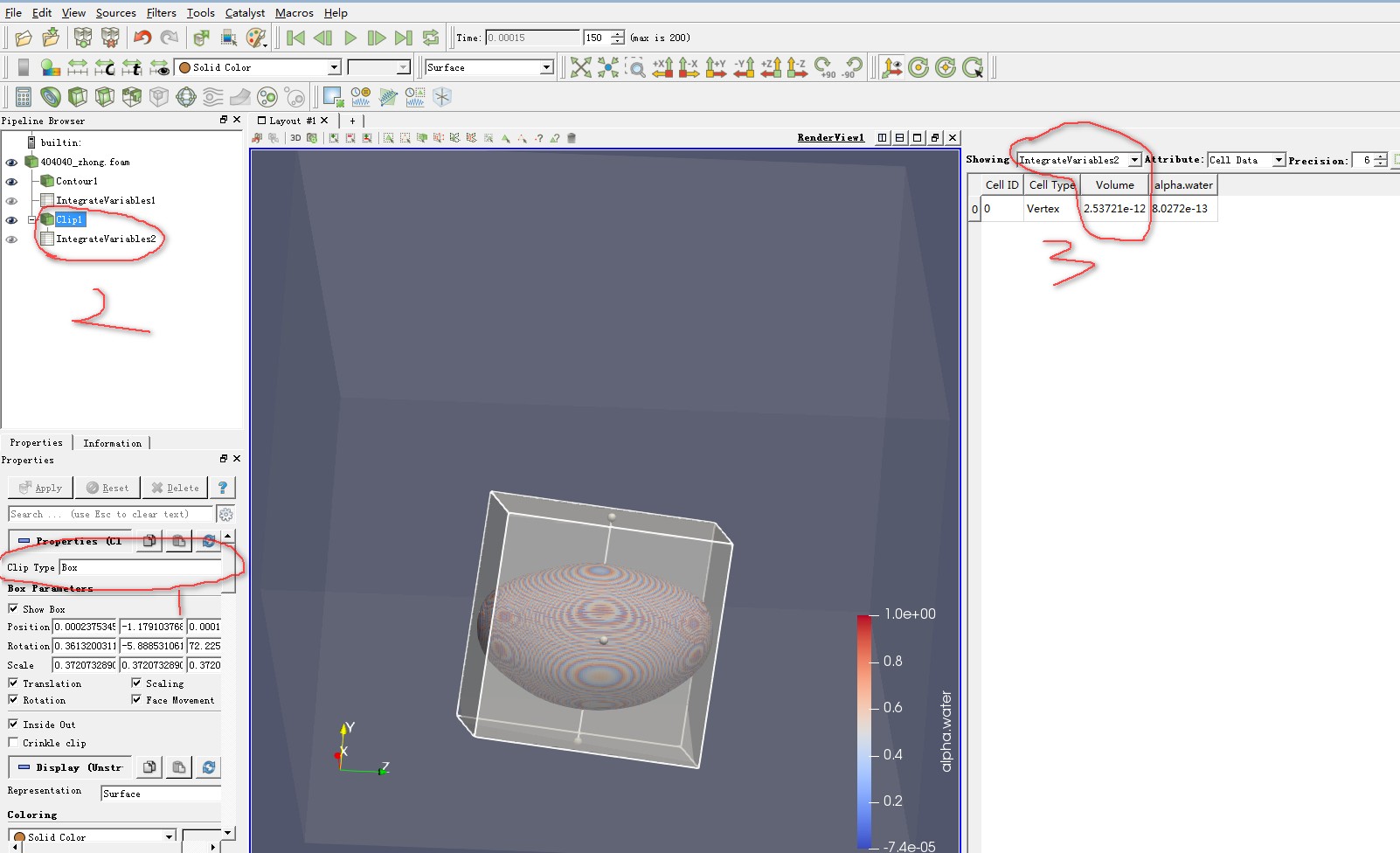Click the Threshold filter icon
The image size is (1400, 853).
tap(132, 97)
